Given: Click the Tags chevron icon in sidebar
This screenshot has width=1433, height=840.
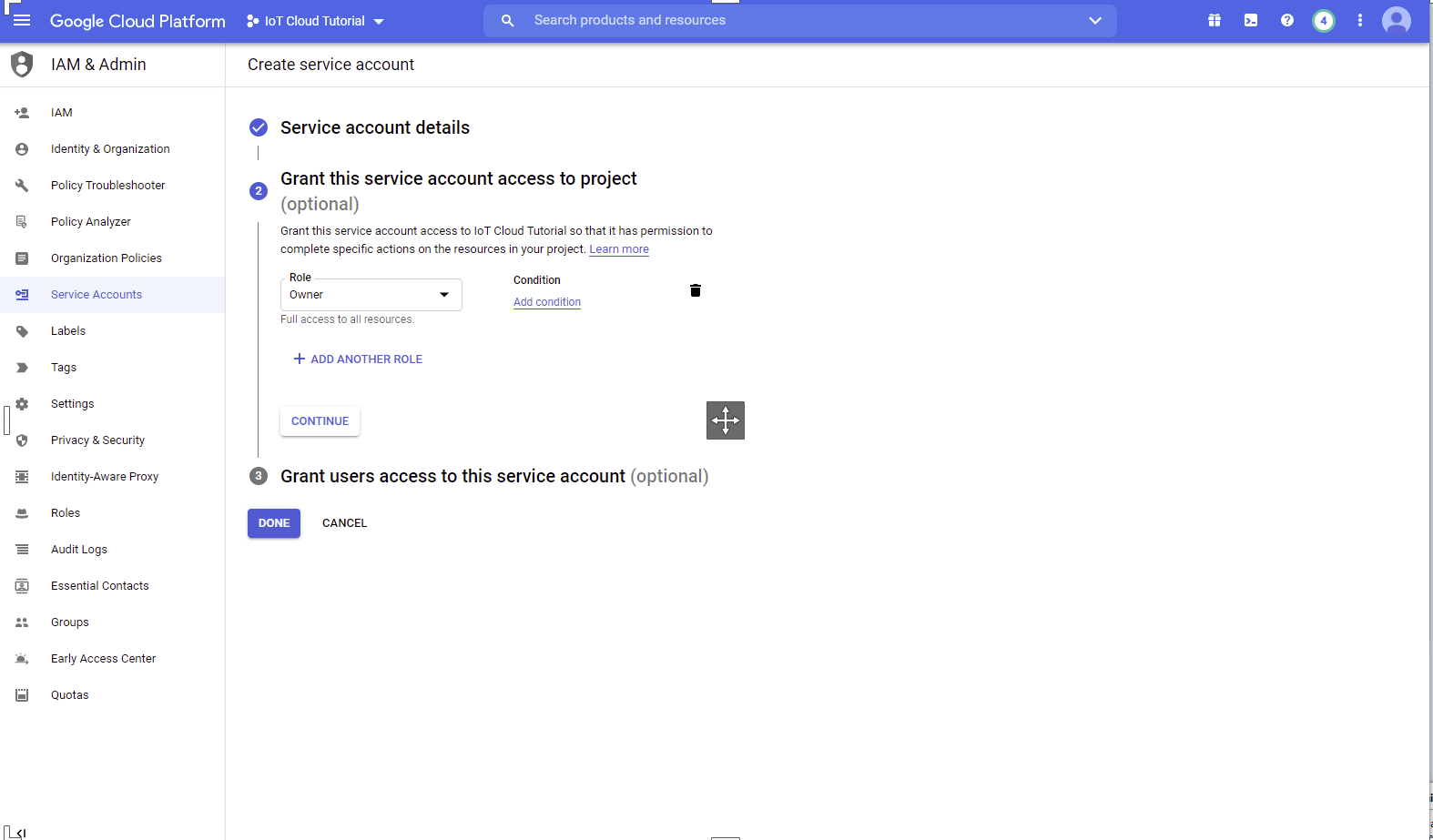Looking at the screenshot, I should coord(22,368).
